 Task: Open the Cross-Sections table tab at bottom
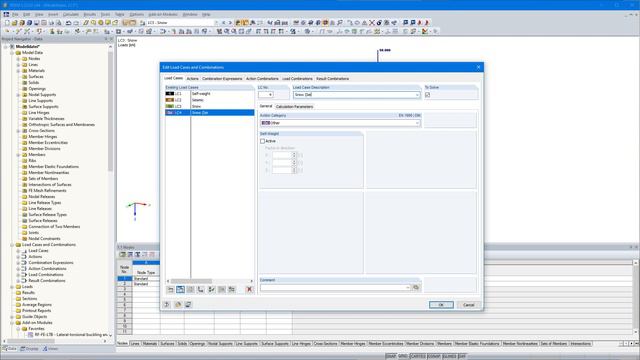(325, 344)
